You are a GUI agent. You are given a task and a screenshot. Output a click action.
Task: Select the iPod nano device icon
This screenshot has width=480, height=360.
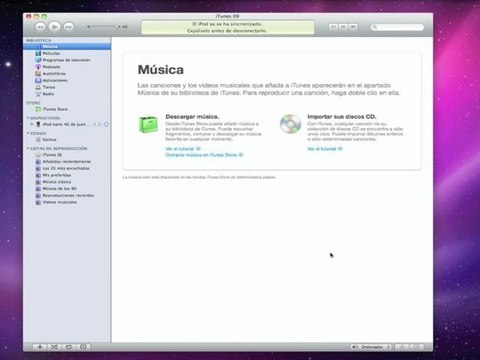[38, 124]
